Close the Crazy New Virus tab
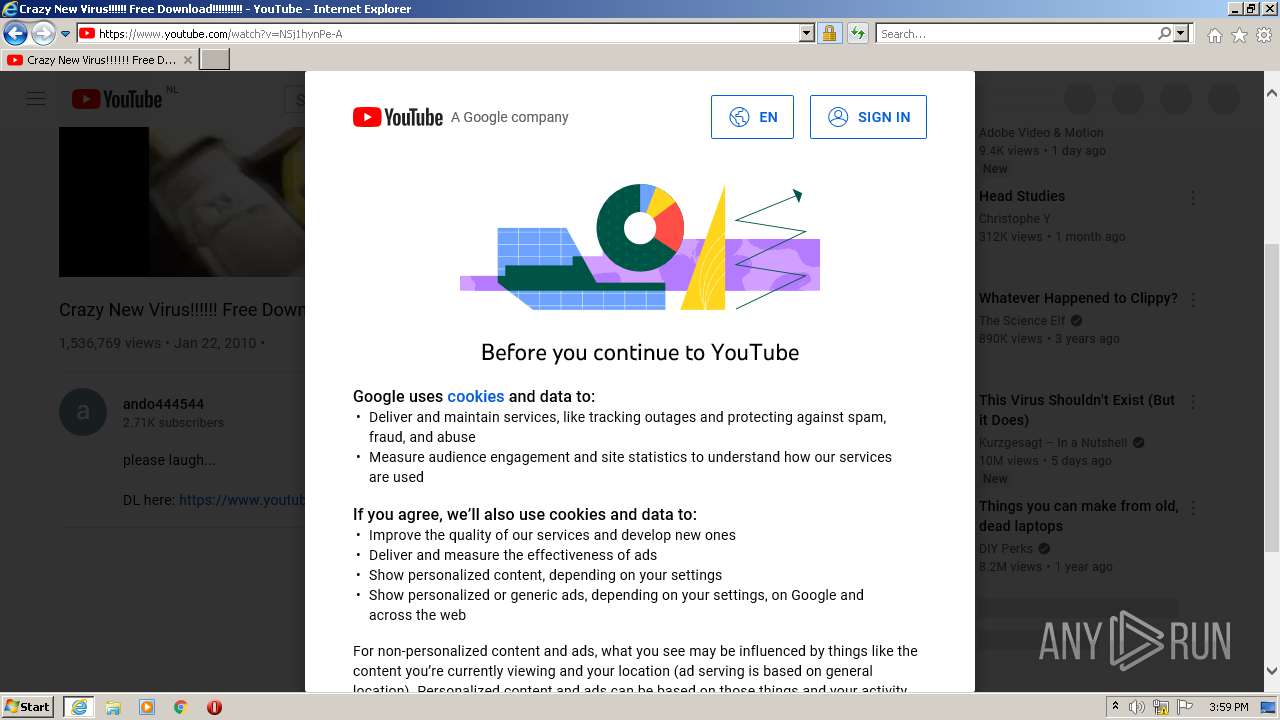 (x=187, y=60)
